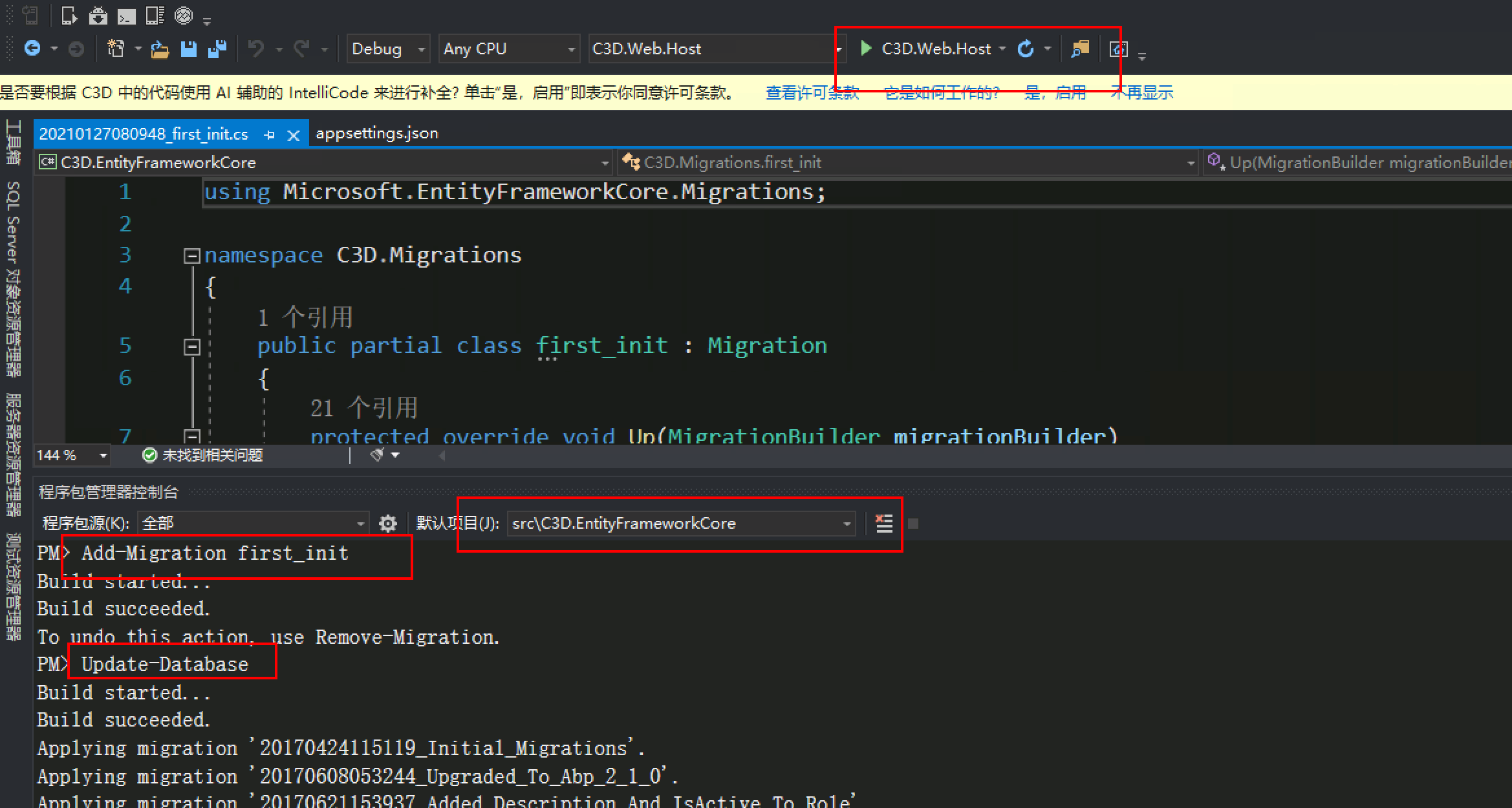Click the first_init class name in code

coord(602,345)
